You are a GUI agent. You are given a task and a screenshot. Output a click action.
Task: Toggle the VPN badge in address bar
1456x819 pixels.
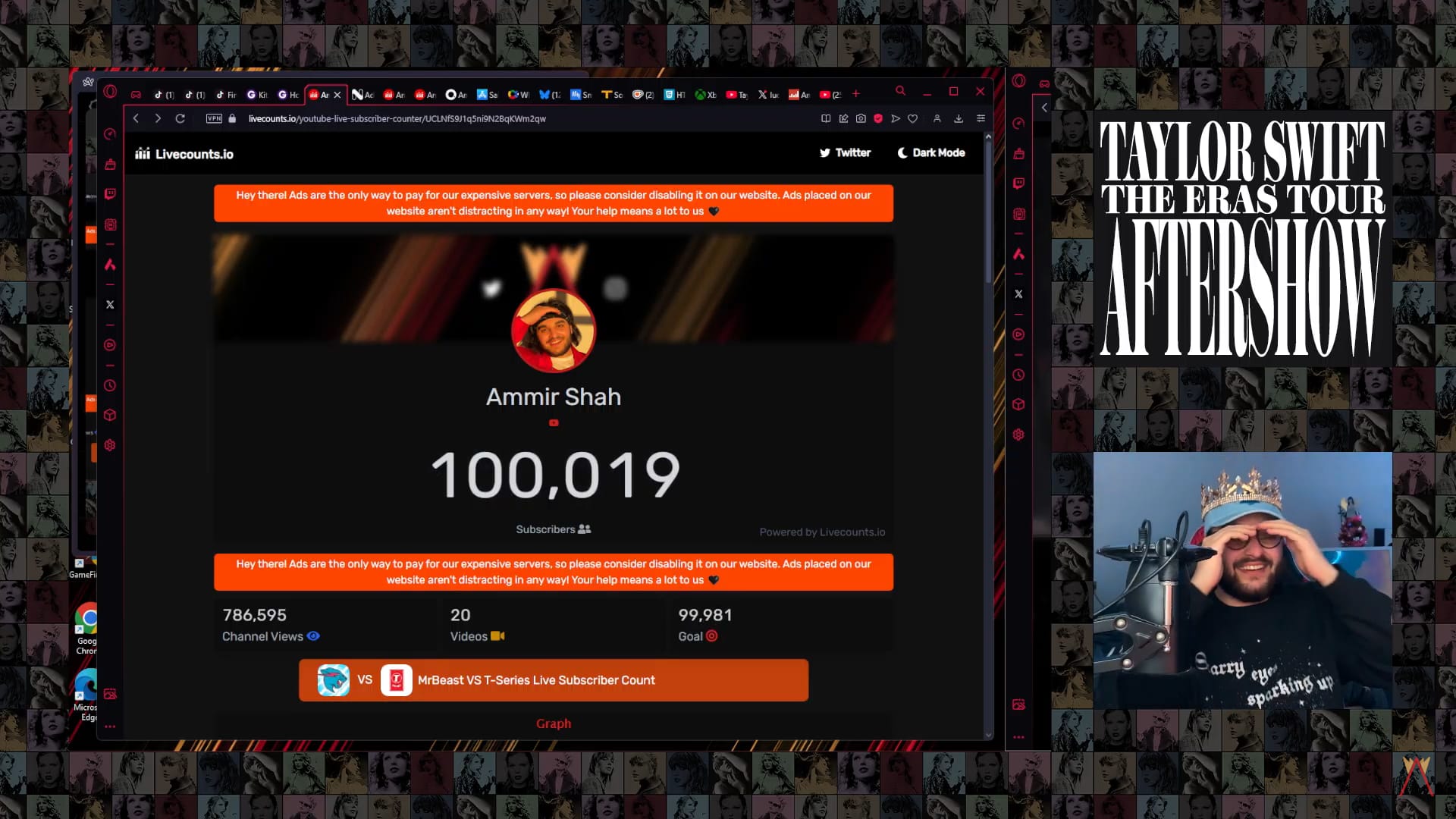click(214, 118)
